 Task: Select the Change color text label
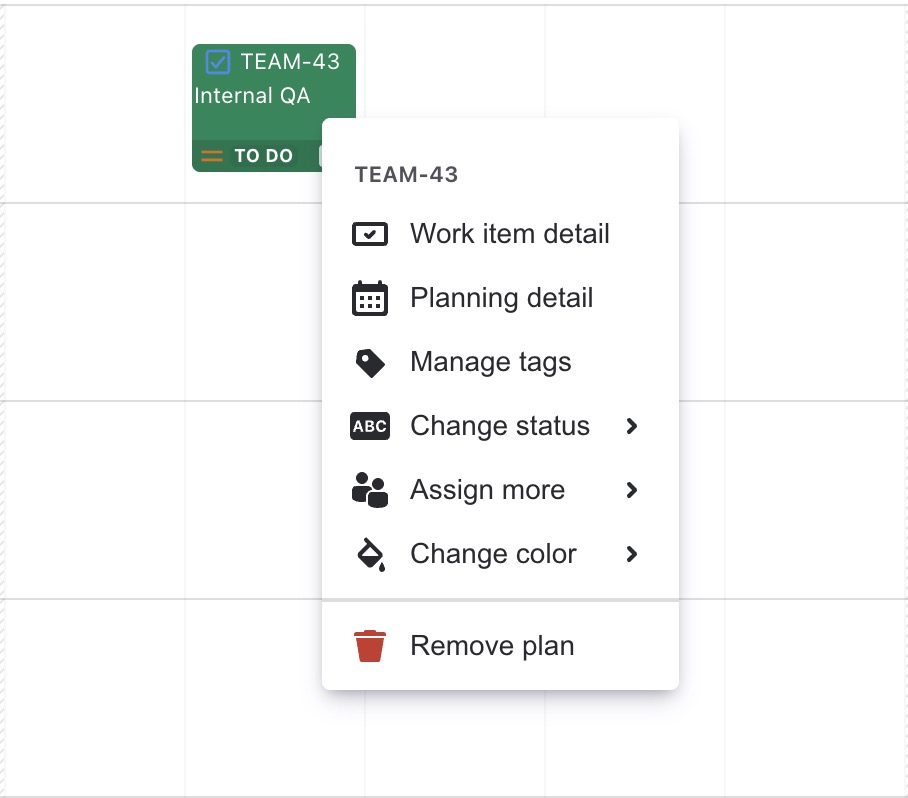tap(493, 554)
